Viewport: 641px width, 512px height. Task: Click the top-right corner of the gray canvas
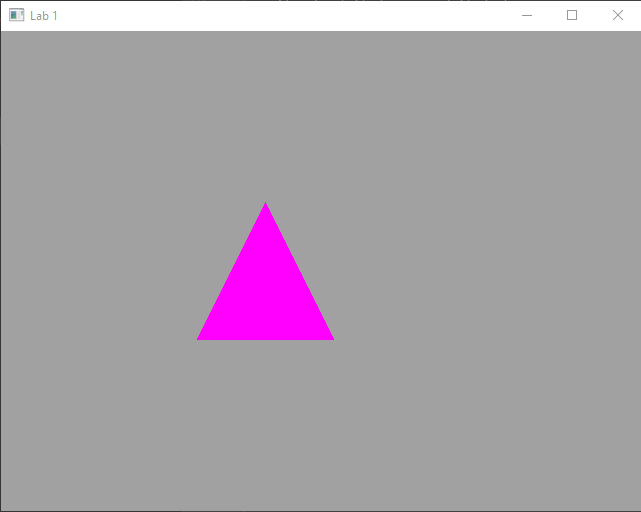636,35
